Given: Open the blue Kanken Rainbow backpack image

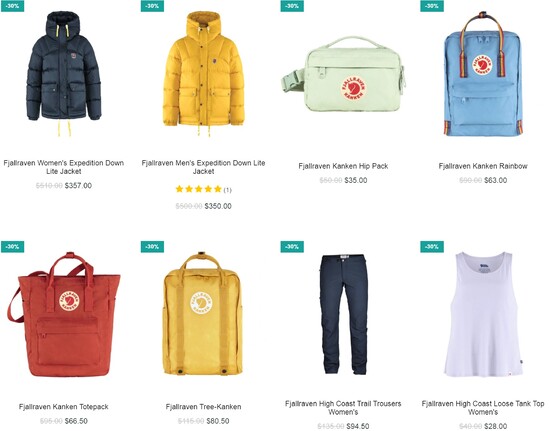Looking at the screenshot, I should 483,74.
